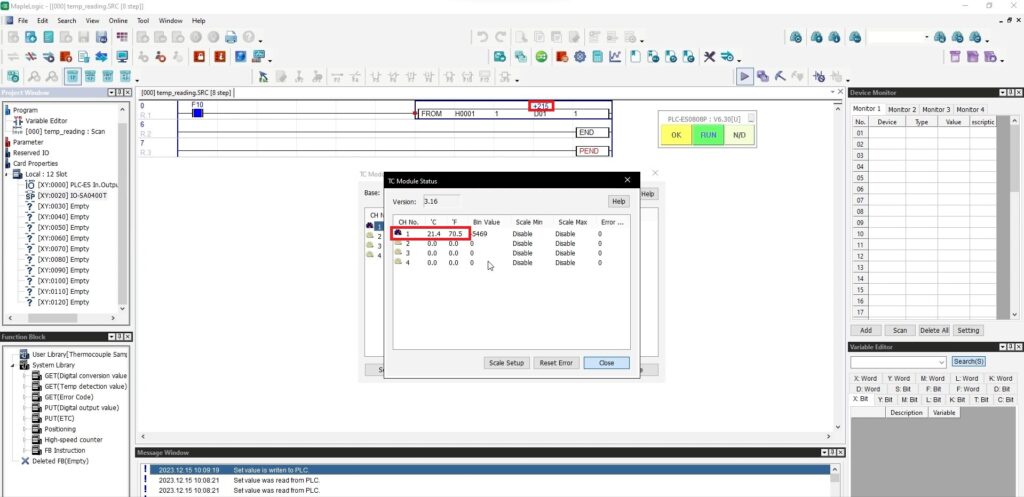Image resolution: width=1024 pixels, height=497 pixels.
Task: Click the green RUN status indicator
Action: pyautogui.click(x=708, y=135)
